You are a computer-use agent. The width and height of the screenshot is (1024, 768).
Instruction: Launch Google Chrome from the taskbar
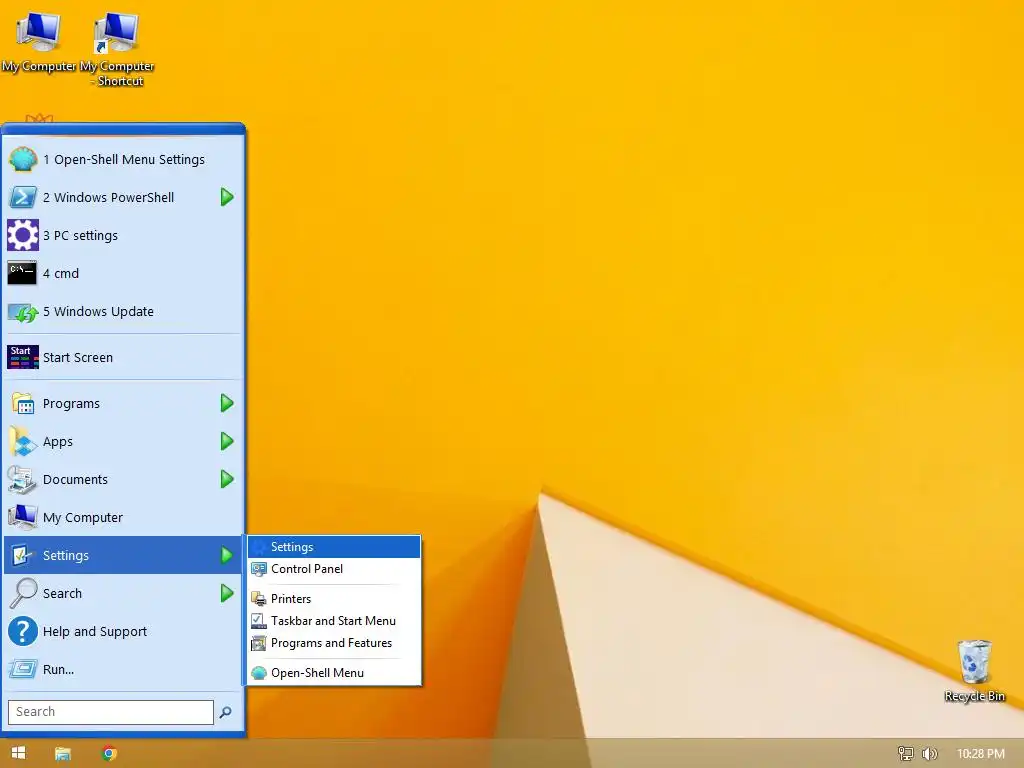[x=109, y=754]
